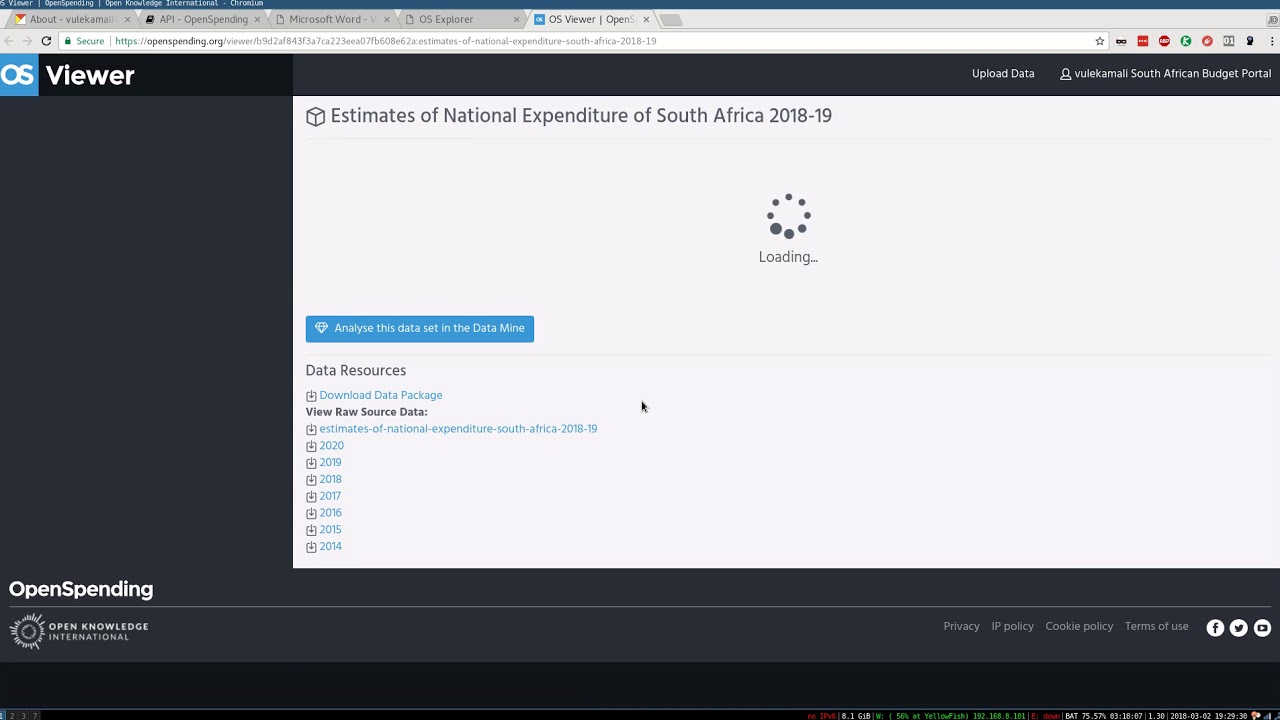The height and width of the screenshot is (720, 1280).
Task: Click the red plug extension icon
Action: 1207,41
